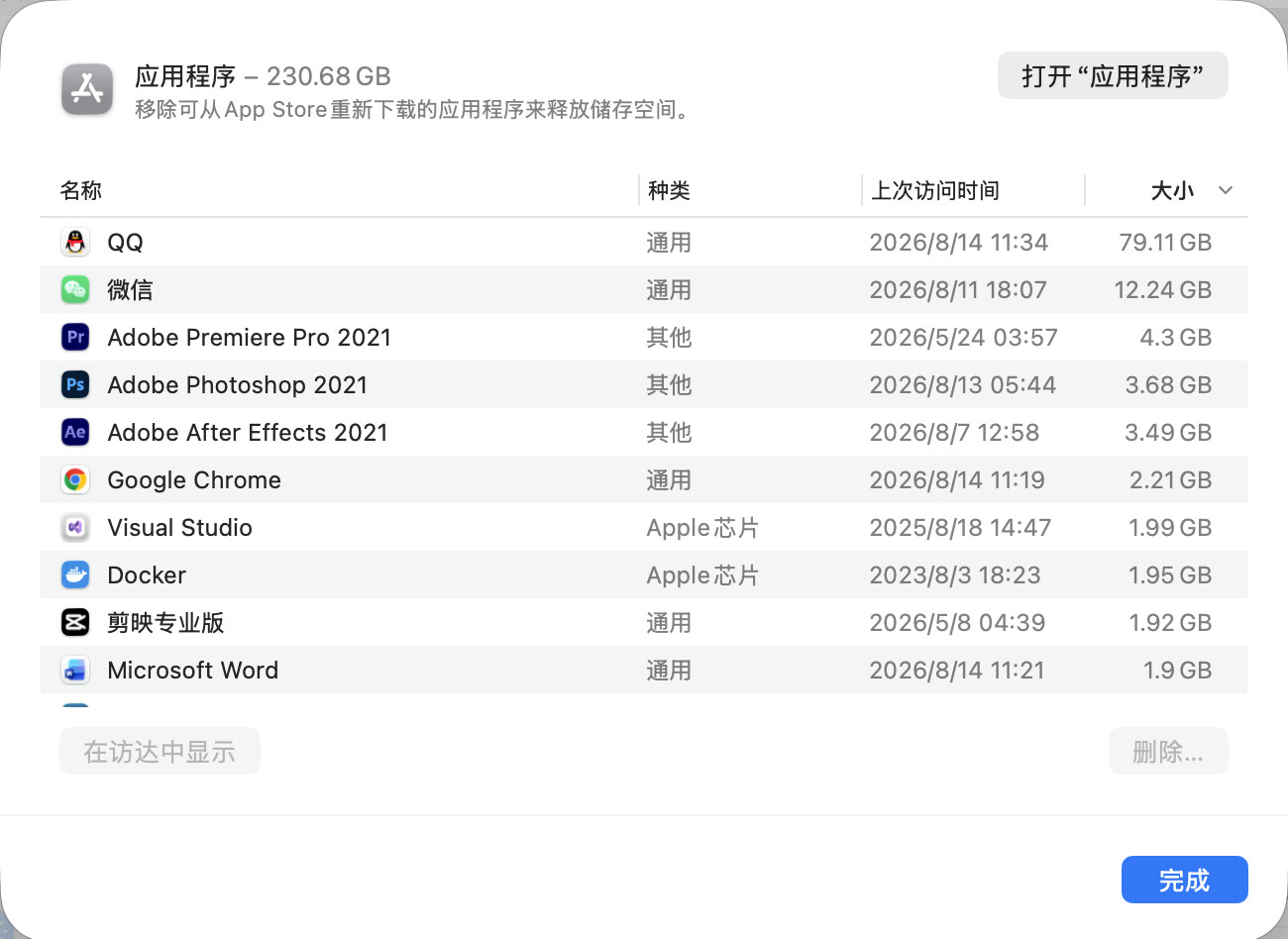The image size is (1288, 939).
Task: Click the 删除... button
Action: click(x=1168, y=751)
